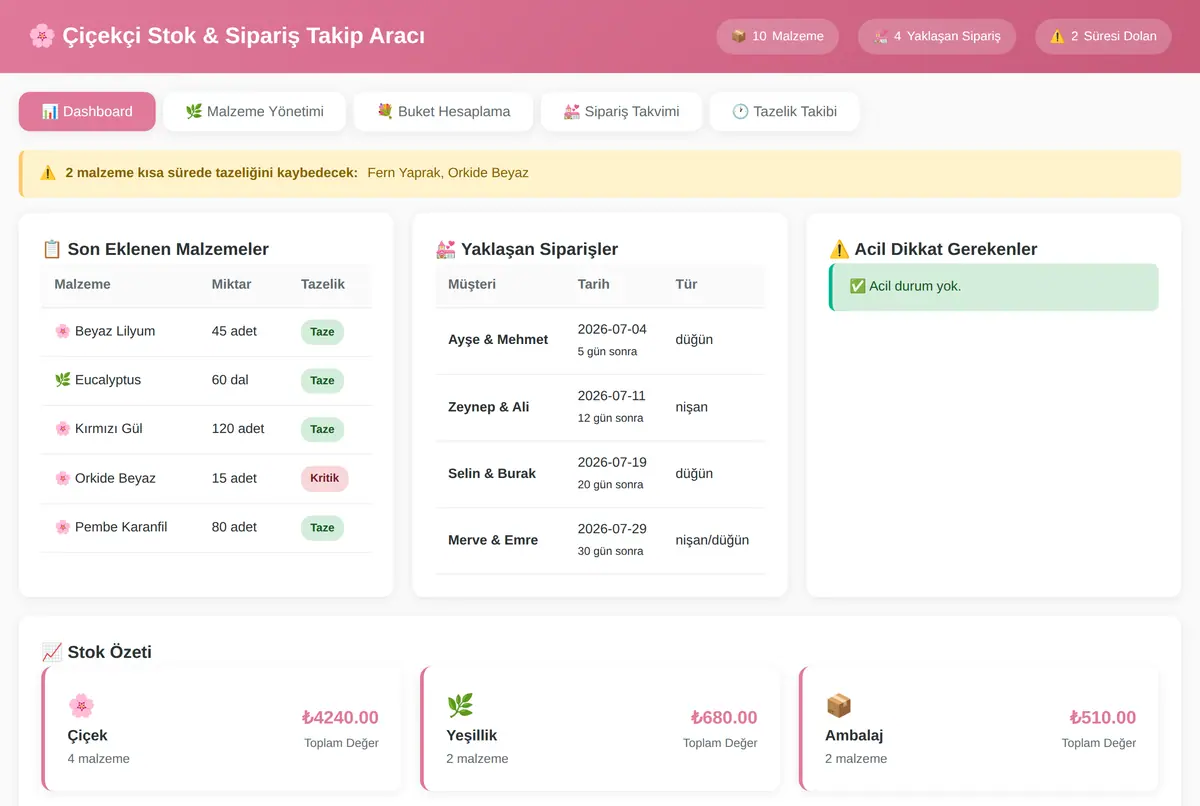Open the Selin & Burak order
The height and width of the screenshot is (806, 1200).
click(600, 473)
